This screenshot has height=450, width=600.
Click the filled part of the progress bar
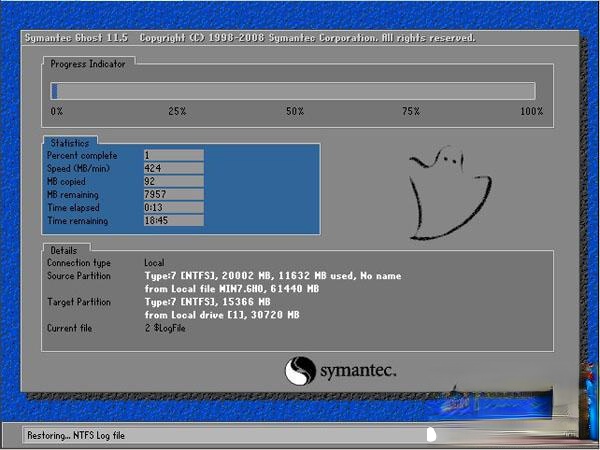(54, 91)
